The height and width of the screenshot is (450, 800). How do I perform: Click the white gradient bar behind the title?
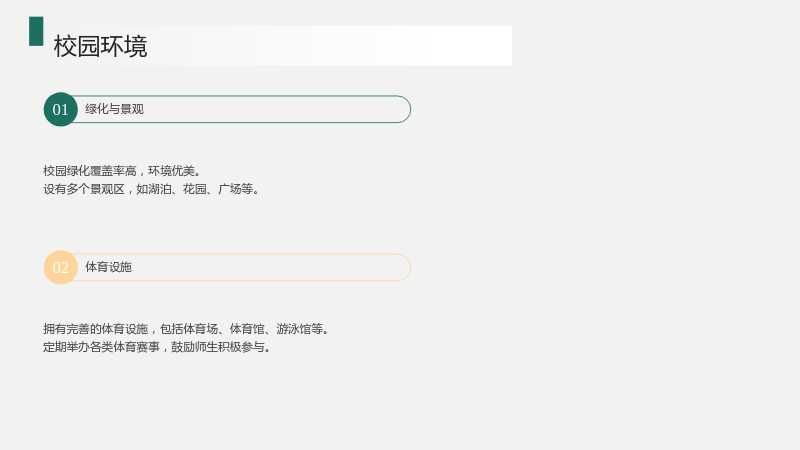click(x=306, y=46)
